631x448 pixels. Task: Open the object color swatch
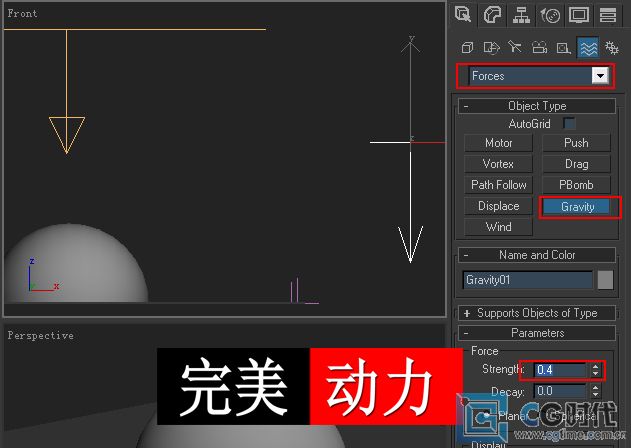tap(605, 280)
